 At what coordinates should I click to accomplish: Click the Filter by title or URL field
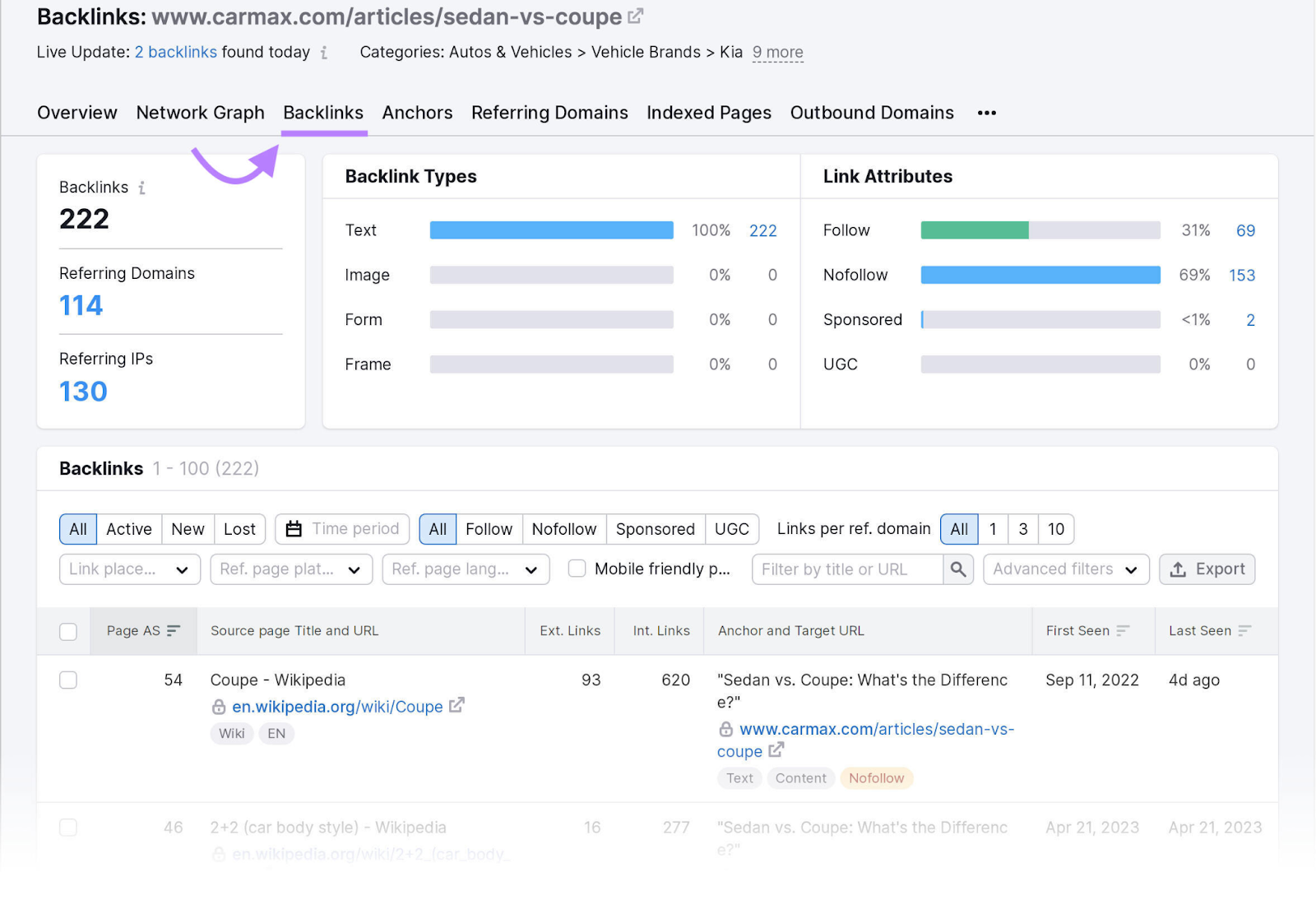847,569
